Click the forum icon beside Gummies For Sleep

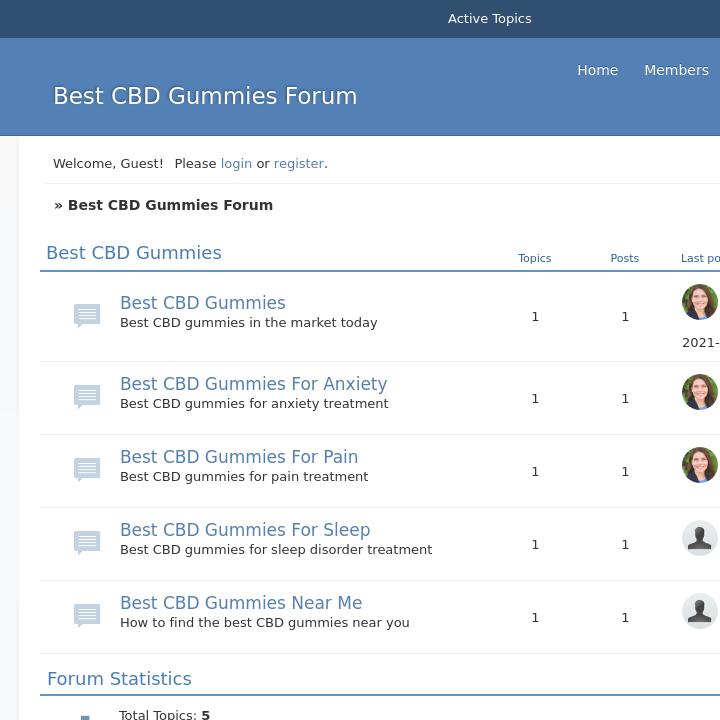(x=87, y=543)
